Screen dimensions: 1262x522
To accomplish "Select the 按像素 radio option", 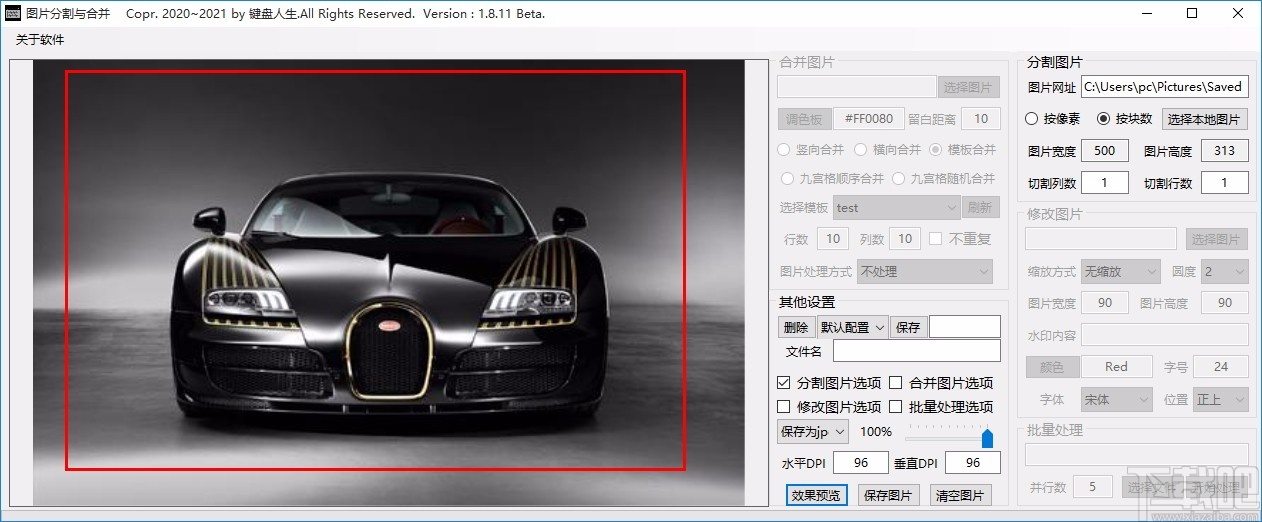I will (1032, 119).
